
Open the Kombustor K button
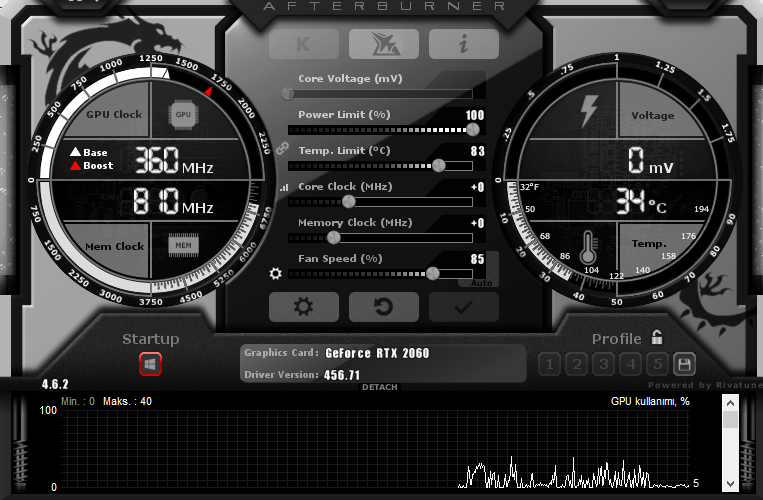pyautogui.click(x=304, y=44)
